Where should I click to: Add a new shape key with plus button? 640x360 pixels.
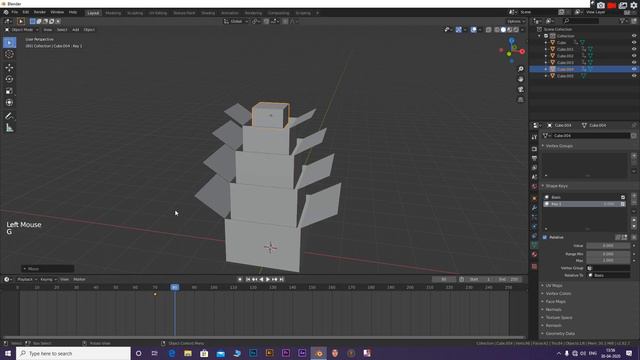point(634,197)
